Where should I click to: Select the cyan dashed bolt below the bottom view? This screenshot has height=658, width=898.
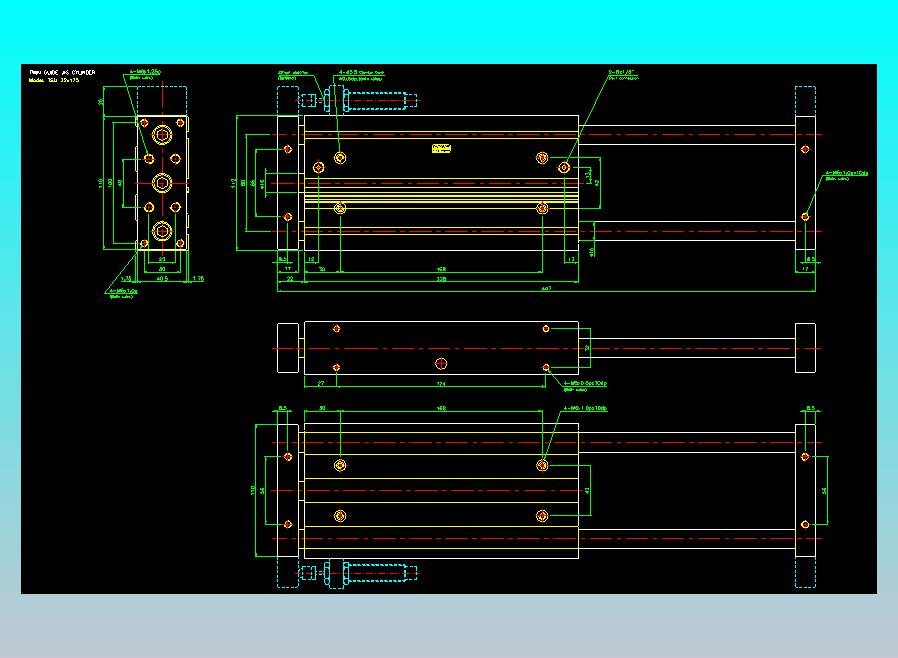click(359, 573)
